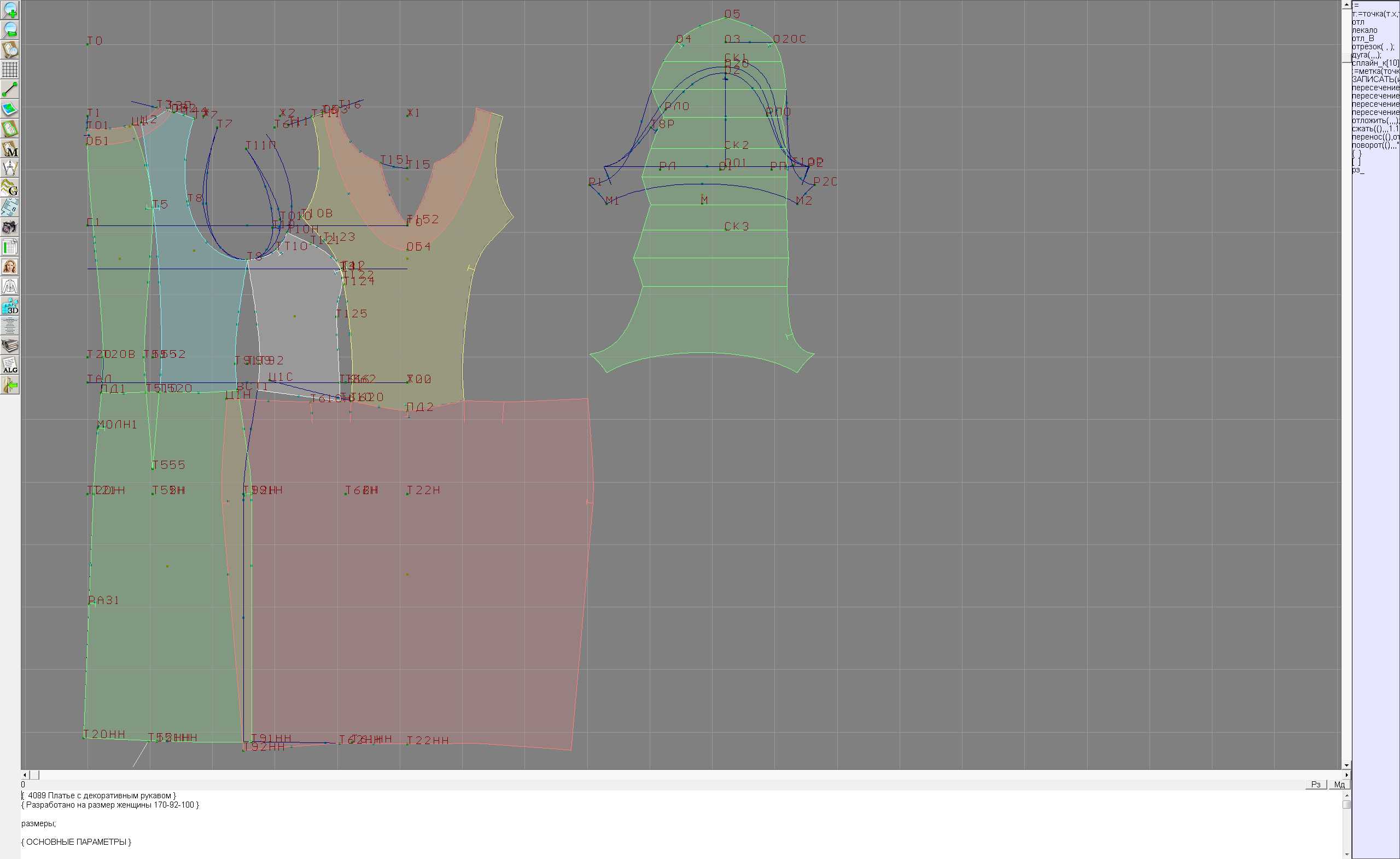This screenshot has height=859, width=1400.
Task: Toggle the grid display icon
Action: pyautogui.click(x=10, y=69)
